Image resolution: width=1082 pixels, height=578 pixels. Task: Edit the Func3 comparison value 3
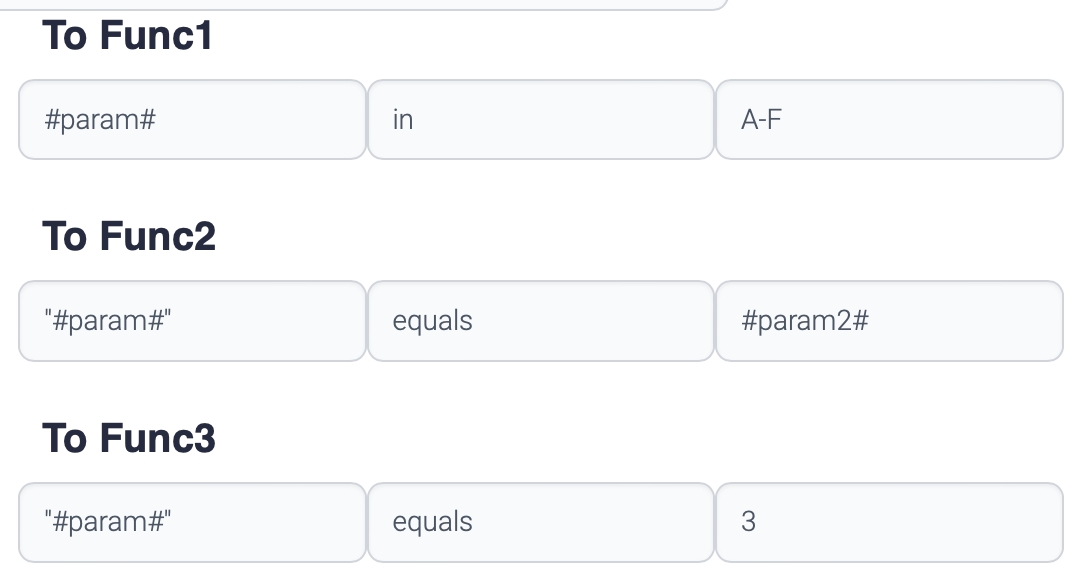click(888, 522)
